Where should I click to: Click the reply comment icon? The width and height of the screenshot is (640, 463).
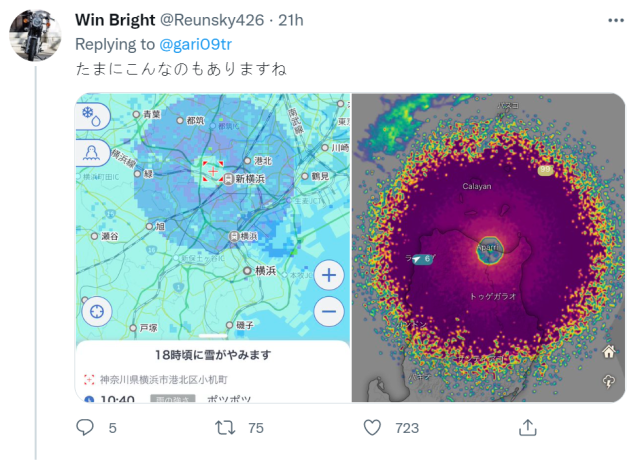coord(86,428)
